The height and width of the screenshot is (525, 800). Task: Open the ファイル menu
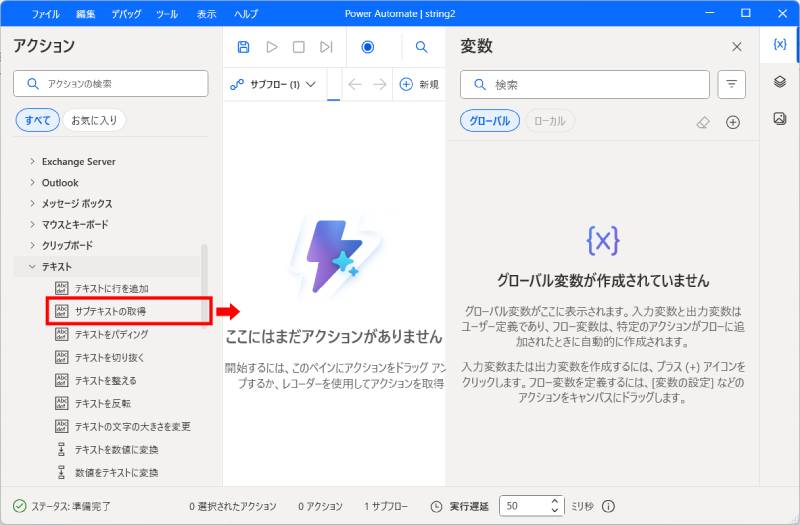[45, 14]
